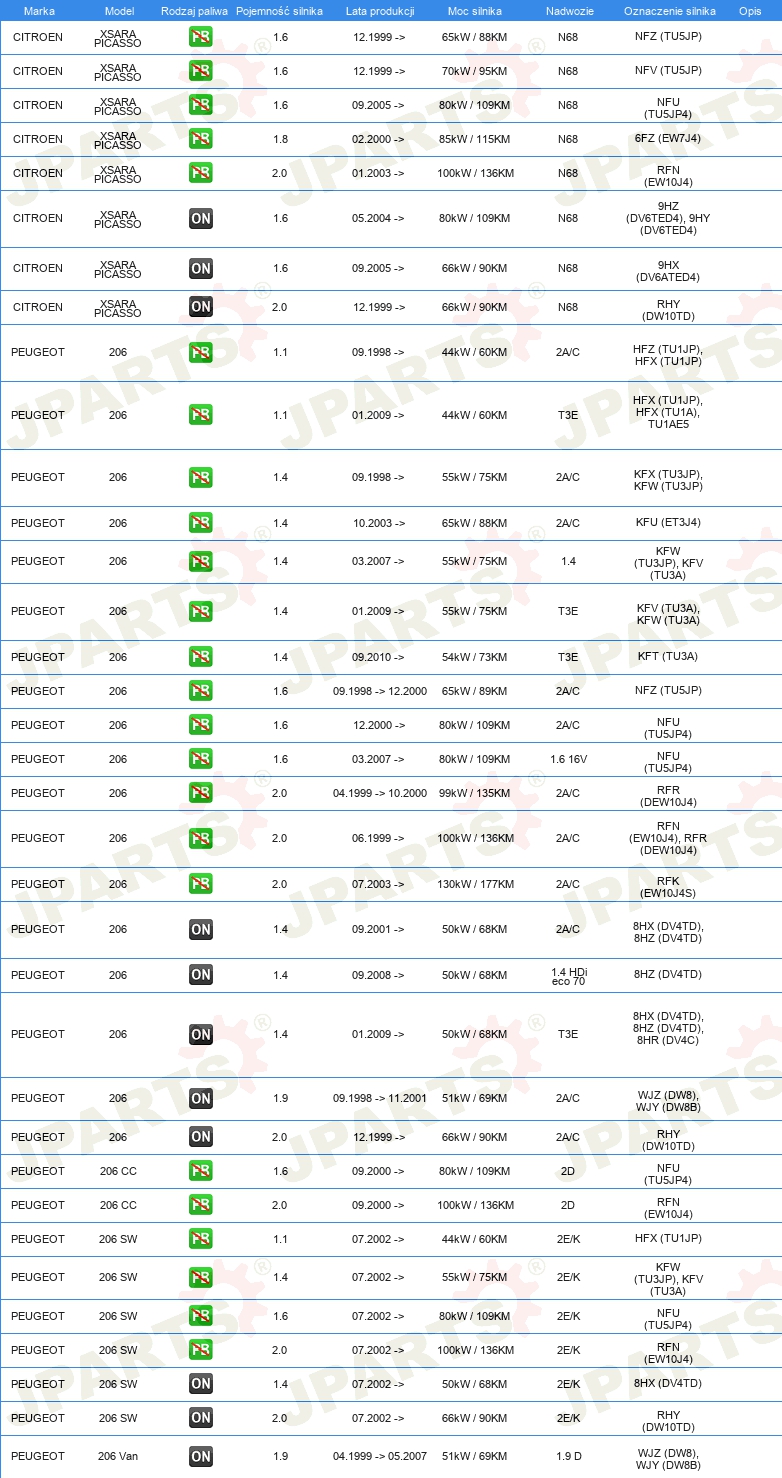
Task: Select diesel ON icon in 206 Van row
Action: pos(201,1457)
